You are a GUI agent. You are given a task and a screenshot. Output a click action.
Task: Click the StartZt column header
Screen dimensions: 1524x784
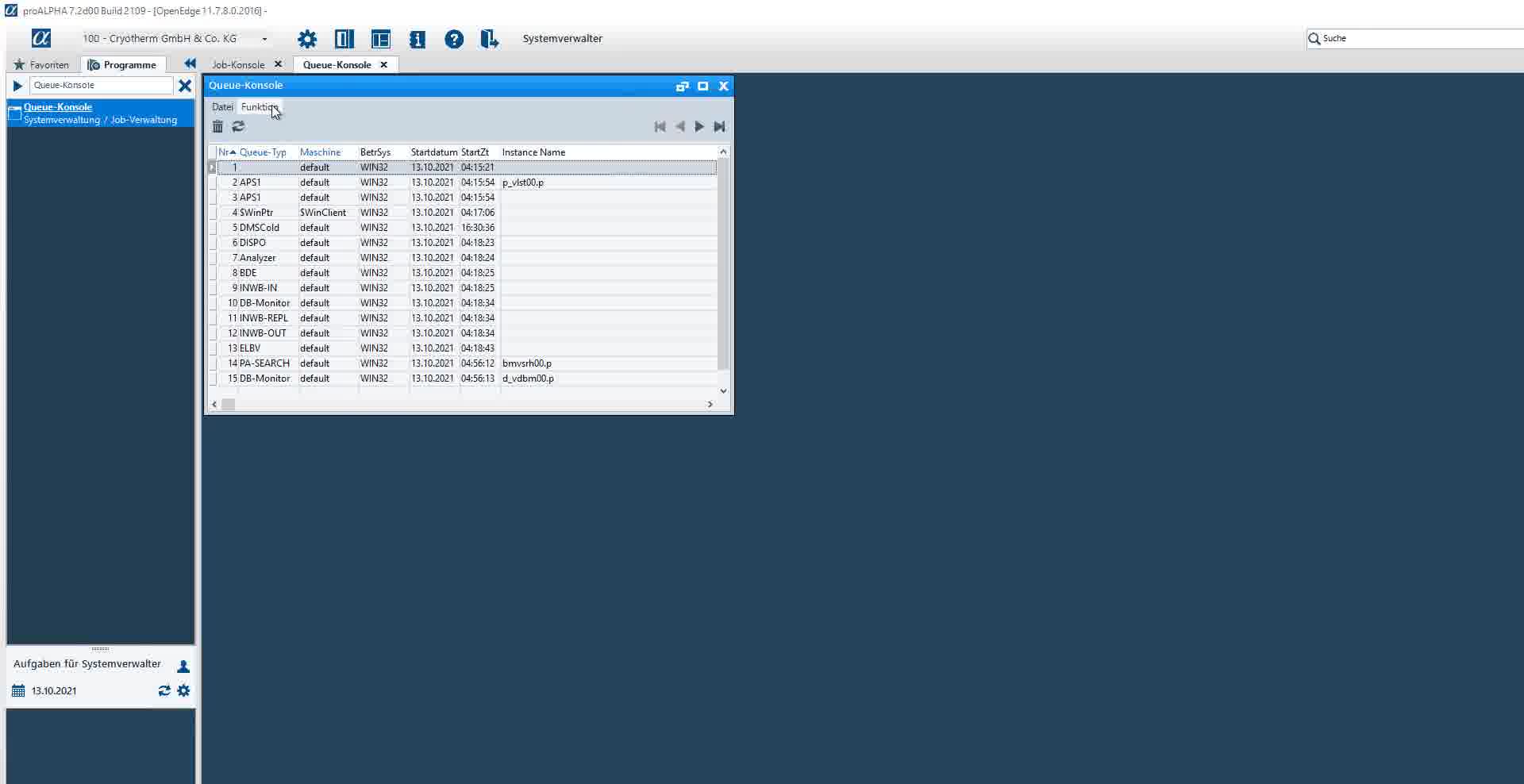tap(475, 152)
